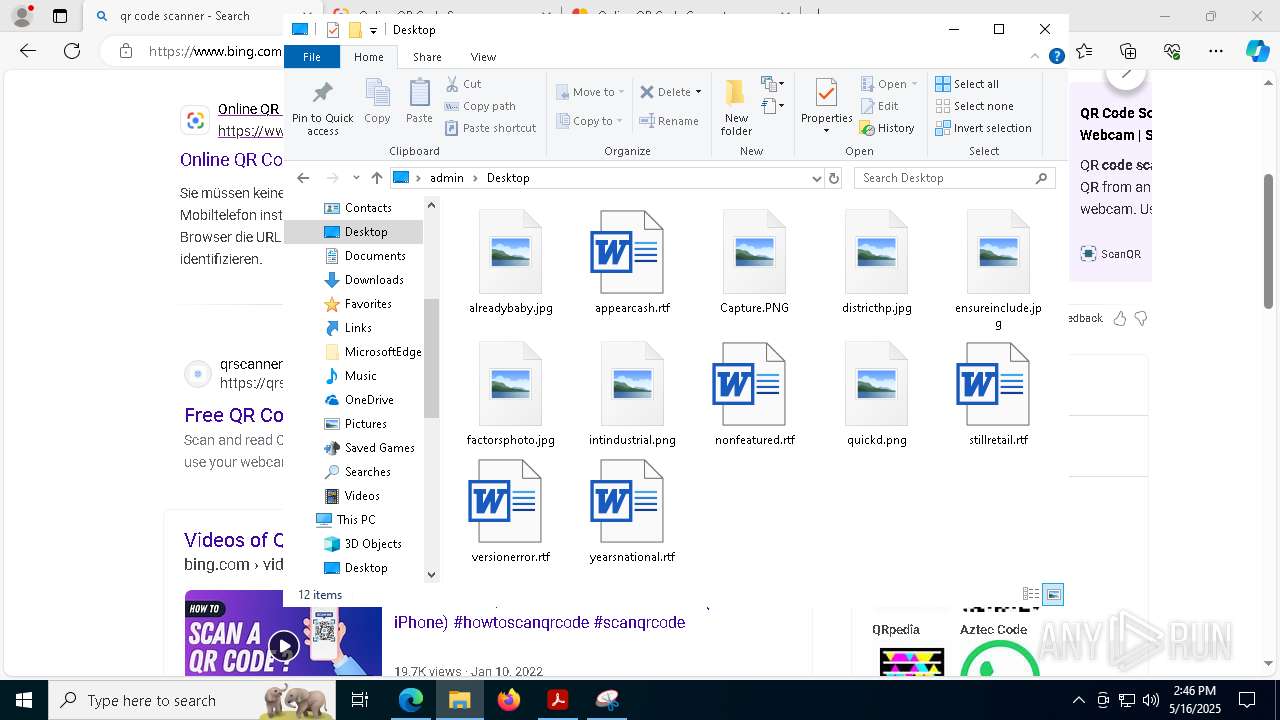
Task: Click the Copy ribbon icon
Action: [377, 102]
